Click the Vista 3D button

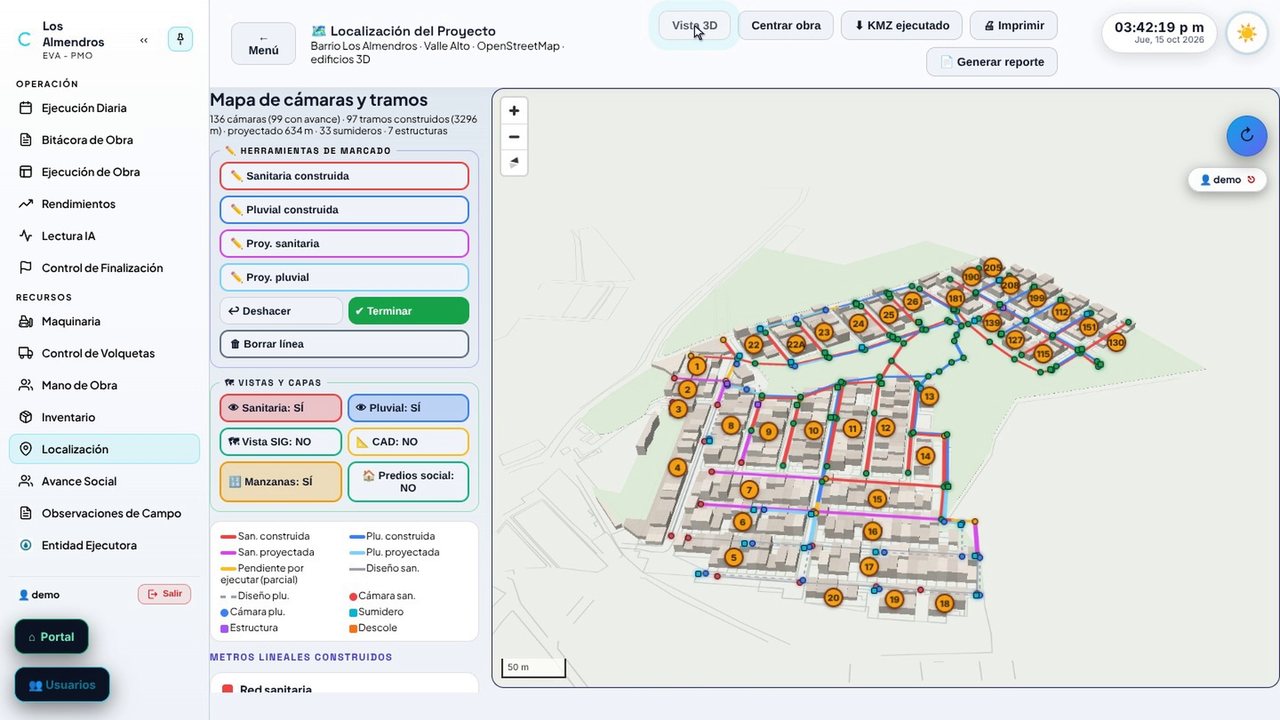point(694,25)
